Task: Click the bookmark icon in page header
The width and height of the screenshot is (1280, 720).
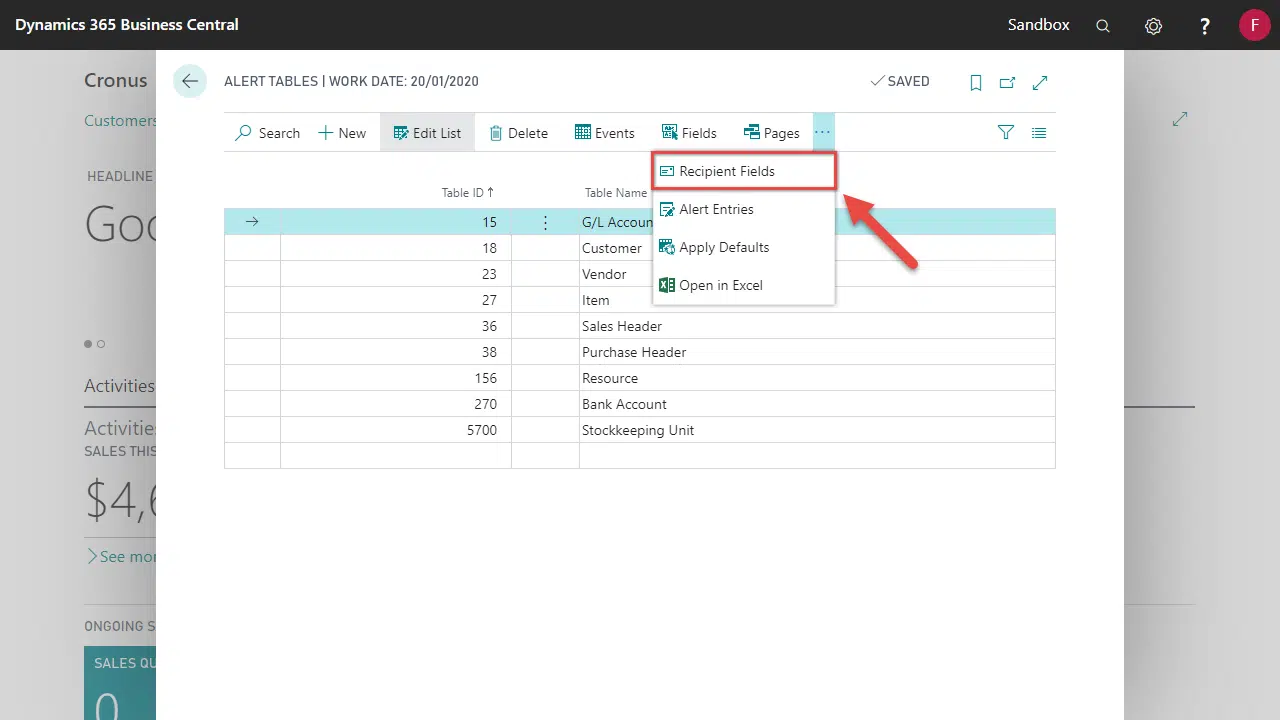Action: pyautogui.click(x=976, y=83)
